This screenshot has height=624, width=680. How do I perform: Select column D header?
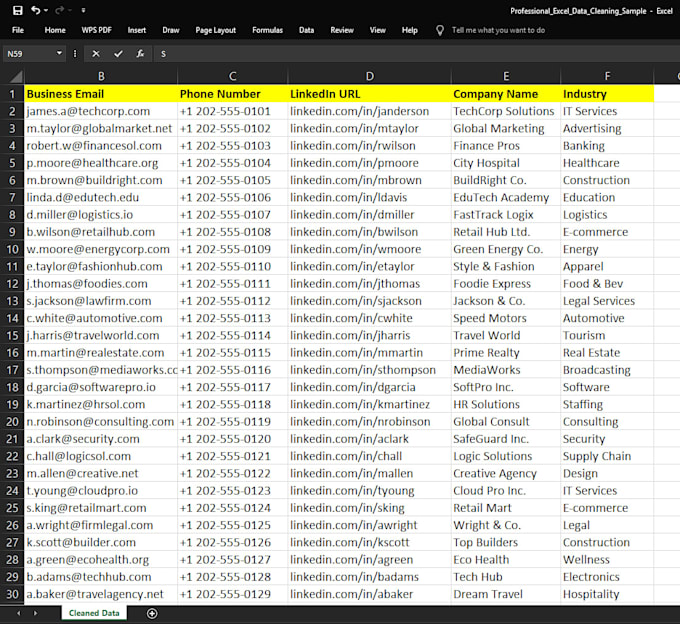(369, 76)
